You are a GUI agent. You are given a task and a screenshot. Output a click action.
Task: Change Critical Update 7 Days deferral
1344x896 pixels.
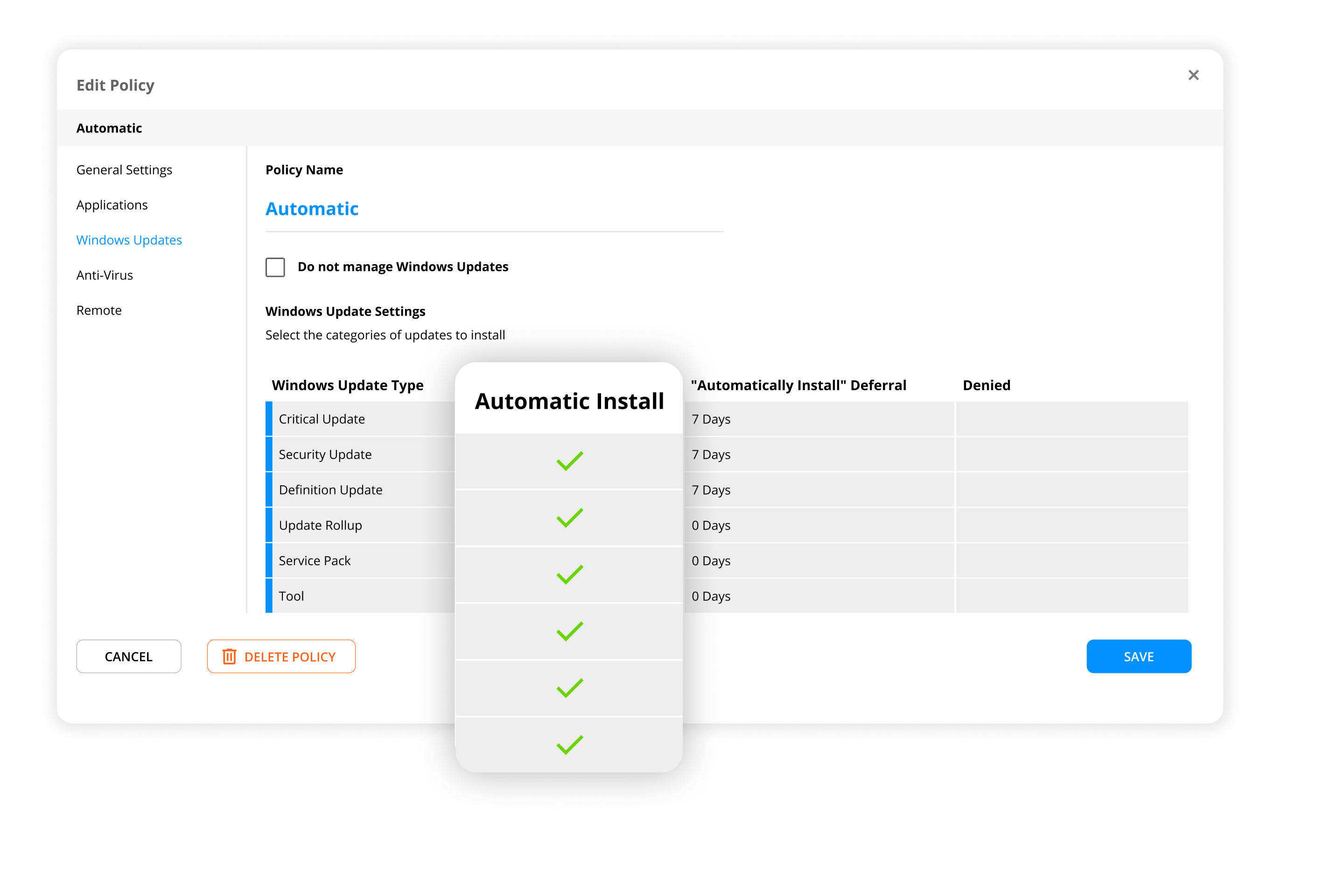click(711, 419)
